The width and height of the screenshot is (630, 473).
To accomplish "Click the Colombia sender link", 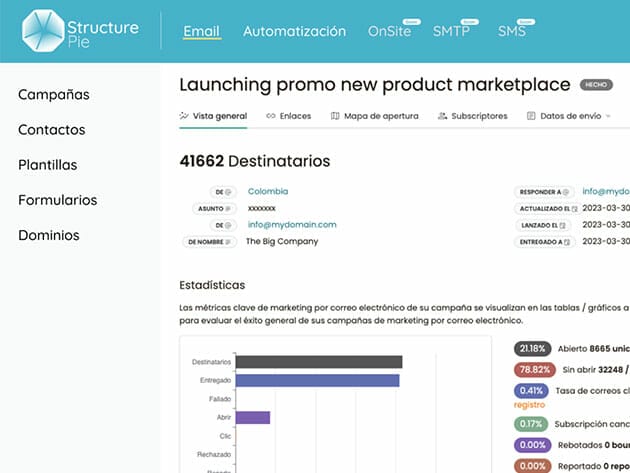I will coord(267,190).
